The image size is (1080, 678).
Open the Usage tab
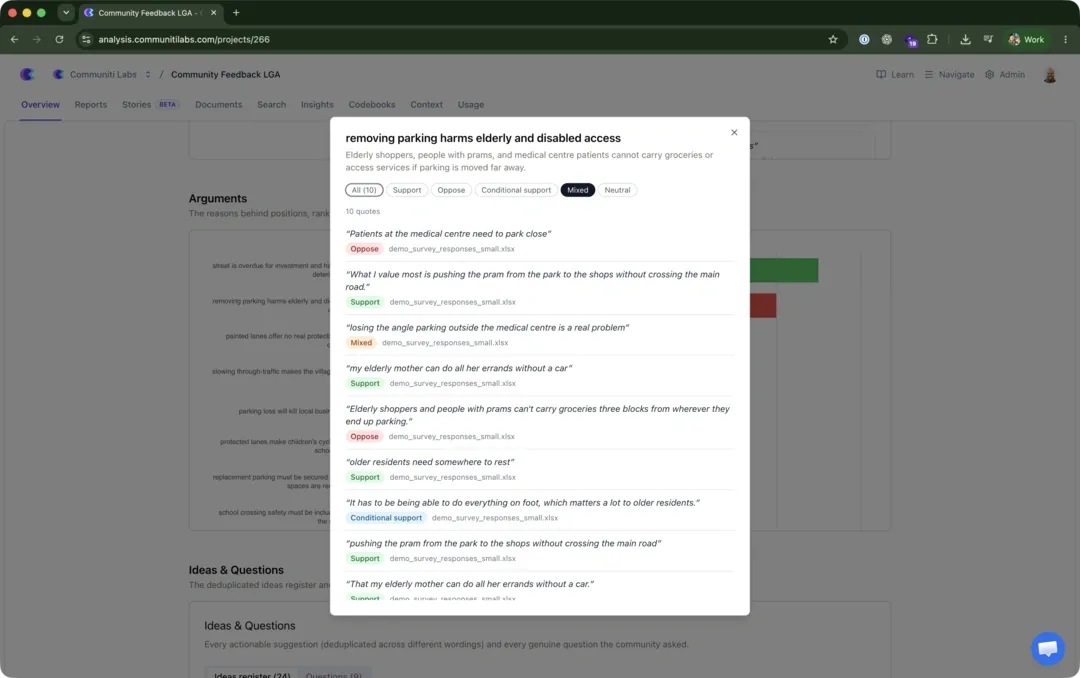[x=470, y=105]
